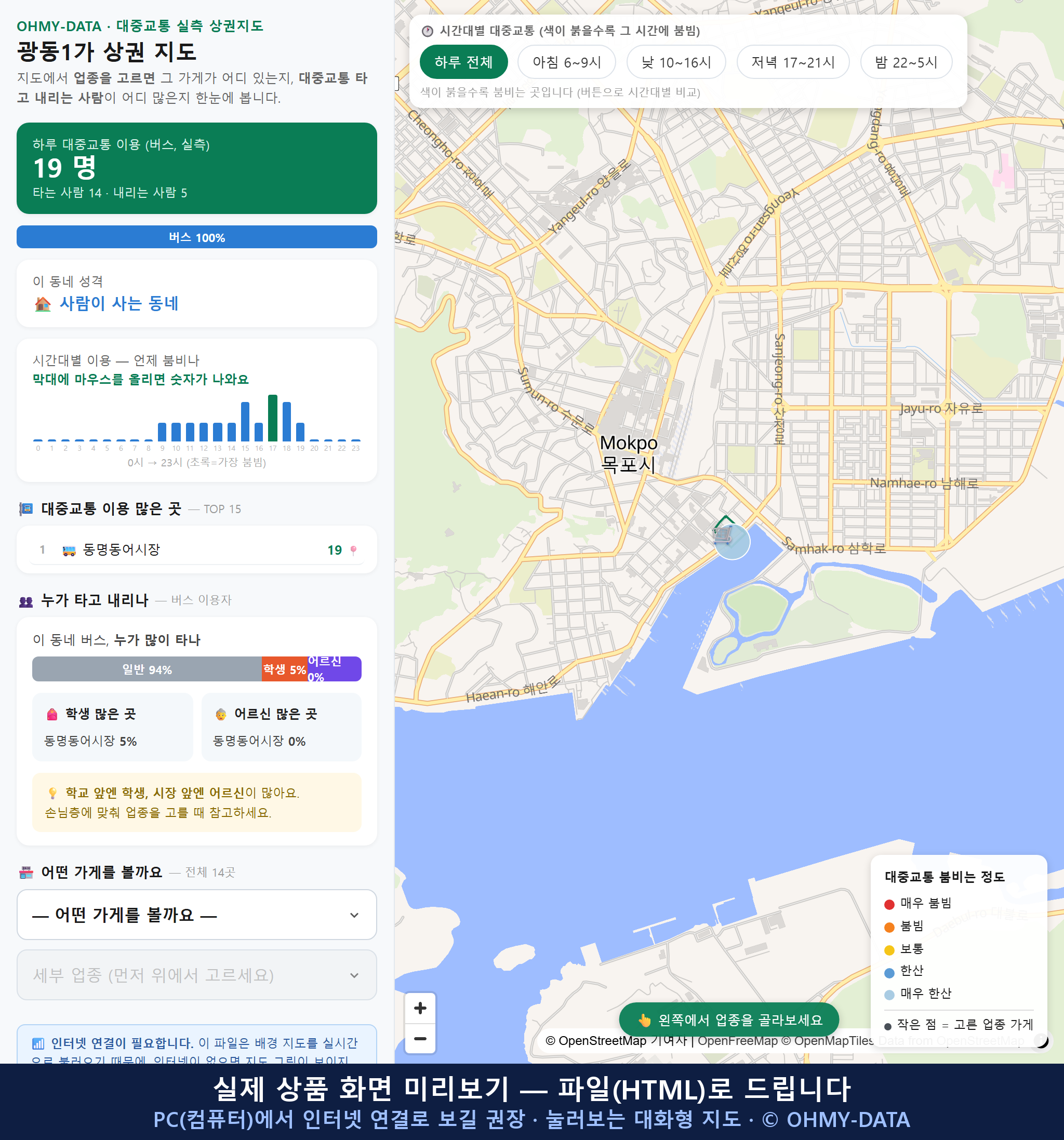Zoom out the map with minus button
This screenshot has height=1140, width=1064.
coord(420,1039)
